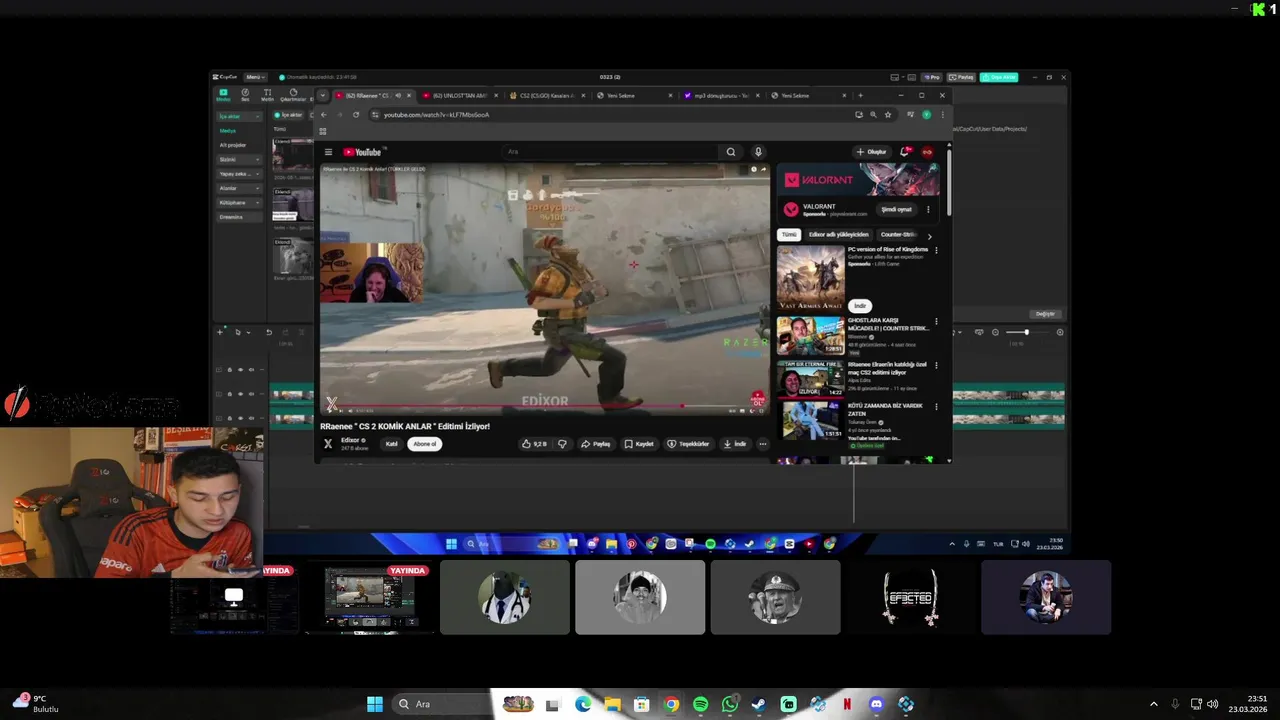Screen dimensions: 1280x720
Task: Click CapCut timeline zoom-out icon
Action: (x=995, y=332)
